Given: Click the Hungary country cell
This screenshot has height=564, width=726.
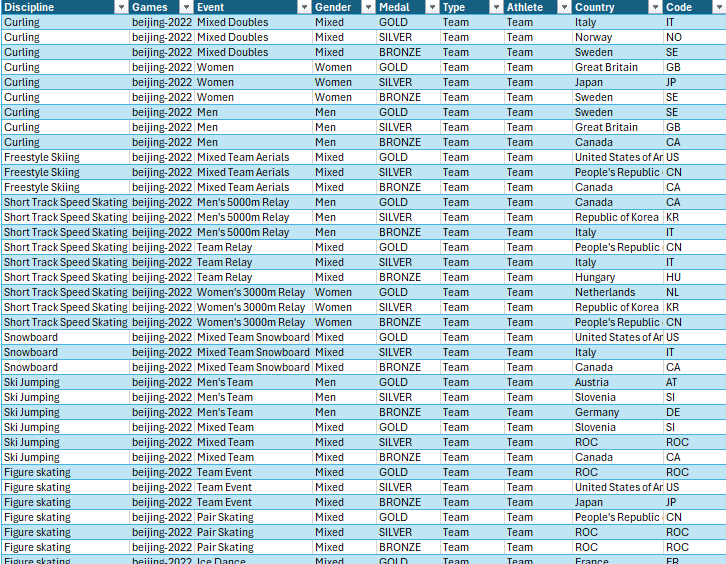Looking at the screenshot, I should click(x=618, y=277).
